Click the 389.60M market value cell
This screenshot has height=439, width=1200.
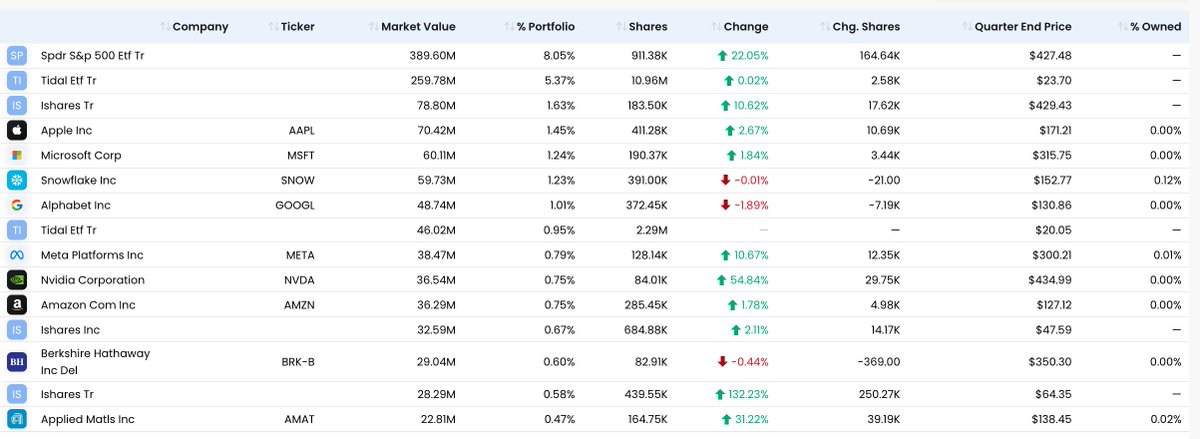[432, 56]
